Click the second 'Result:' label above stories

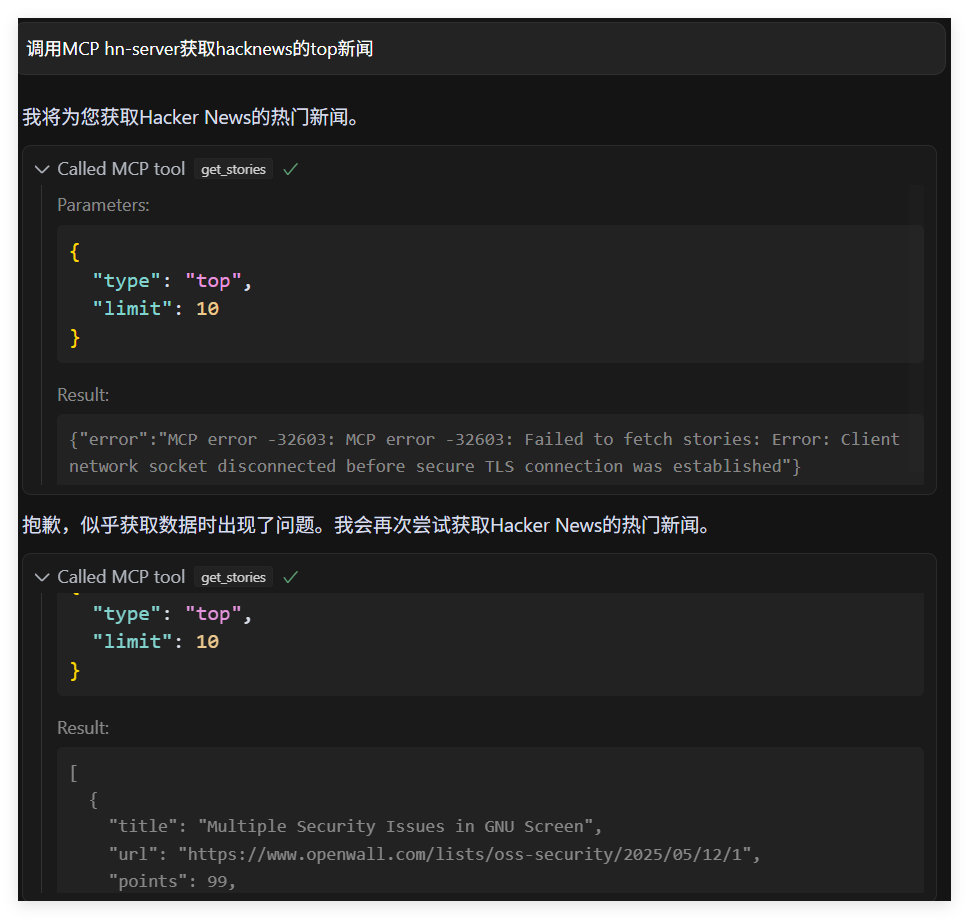pyautogui.click(x=83, y=728)
